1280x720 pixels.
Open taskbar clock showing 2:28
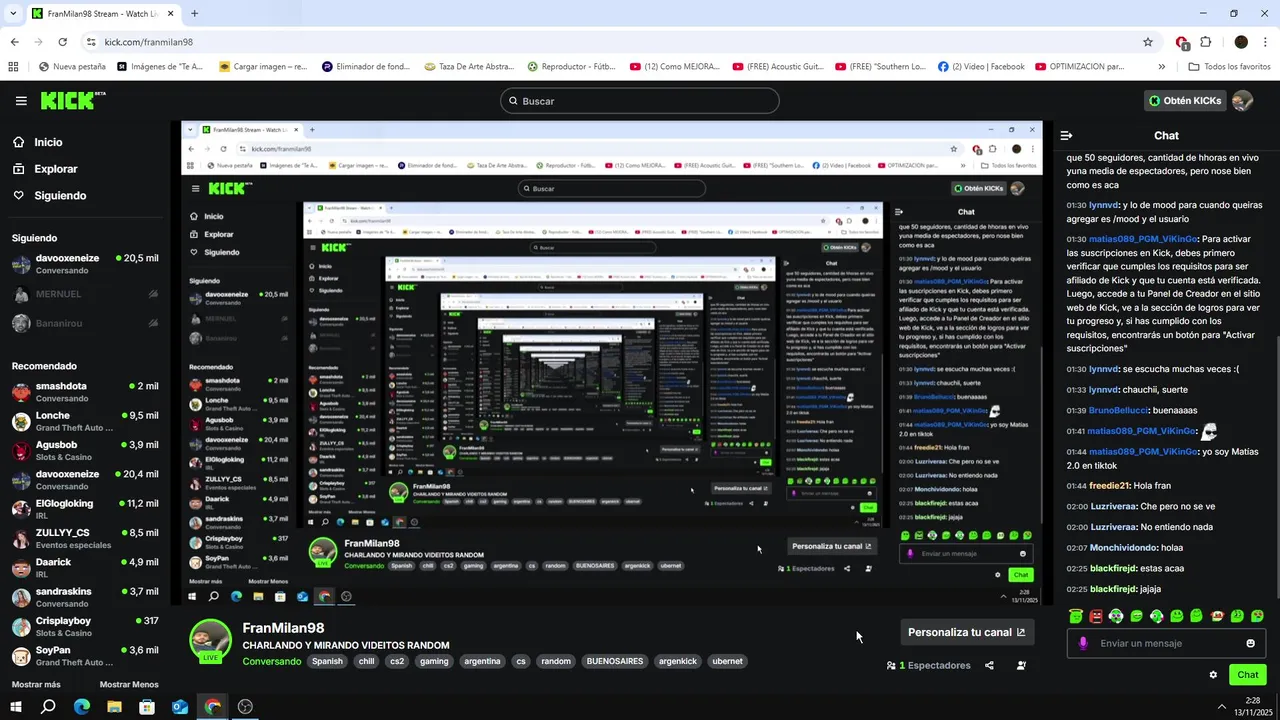[1252, 707]
